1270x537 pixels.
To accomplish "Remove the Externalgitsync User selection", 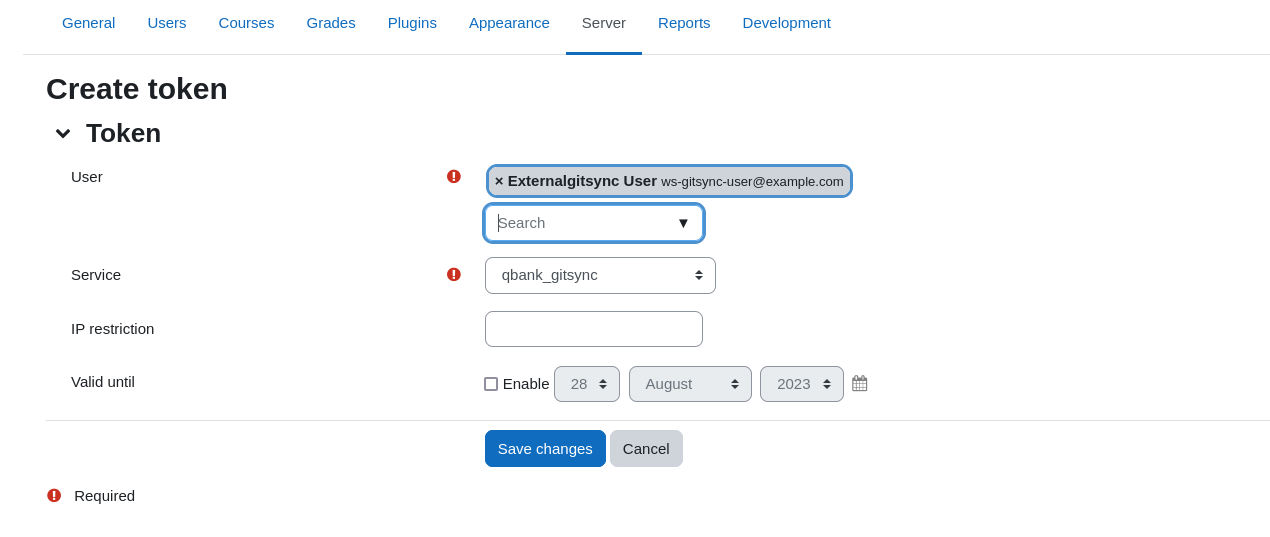I will point(499,181).
